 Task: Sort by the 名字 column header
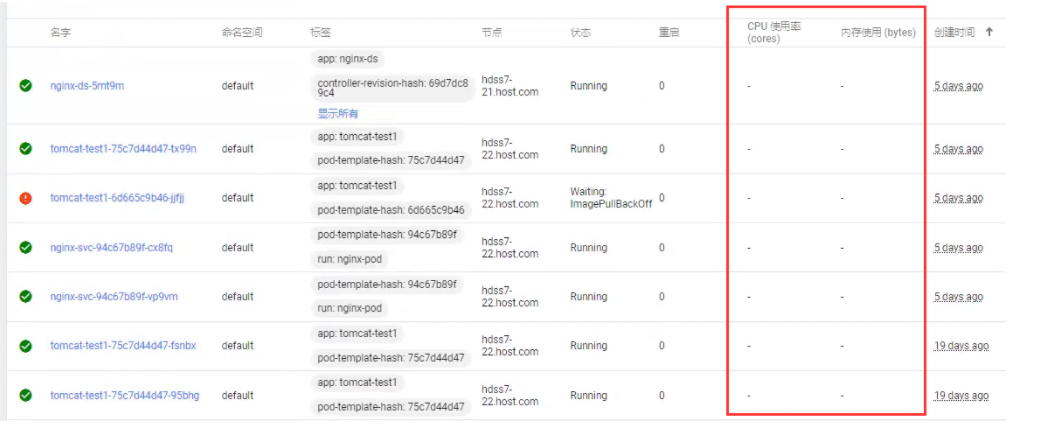pos(61,32)
